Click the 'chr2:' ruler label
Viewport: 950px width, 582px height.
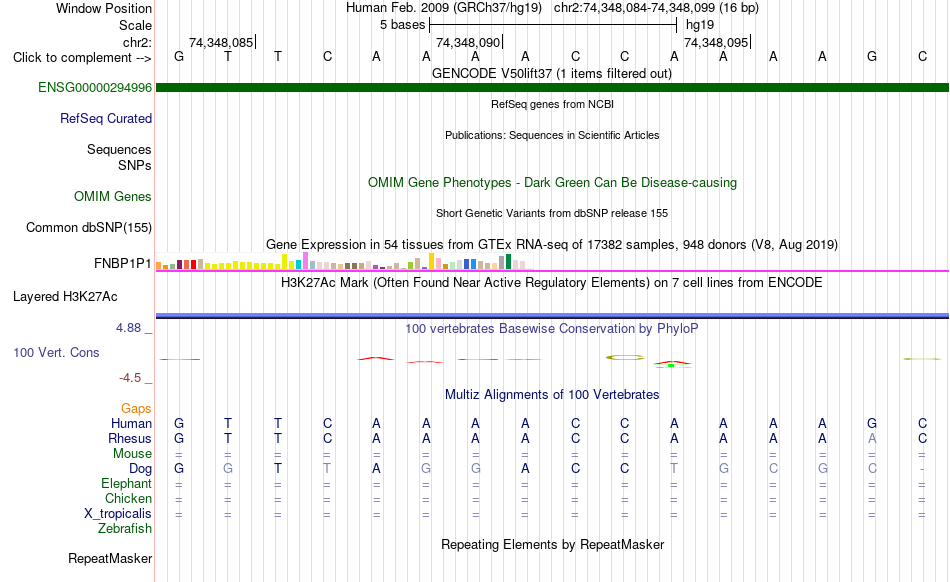tap(137, 42)
